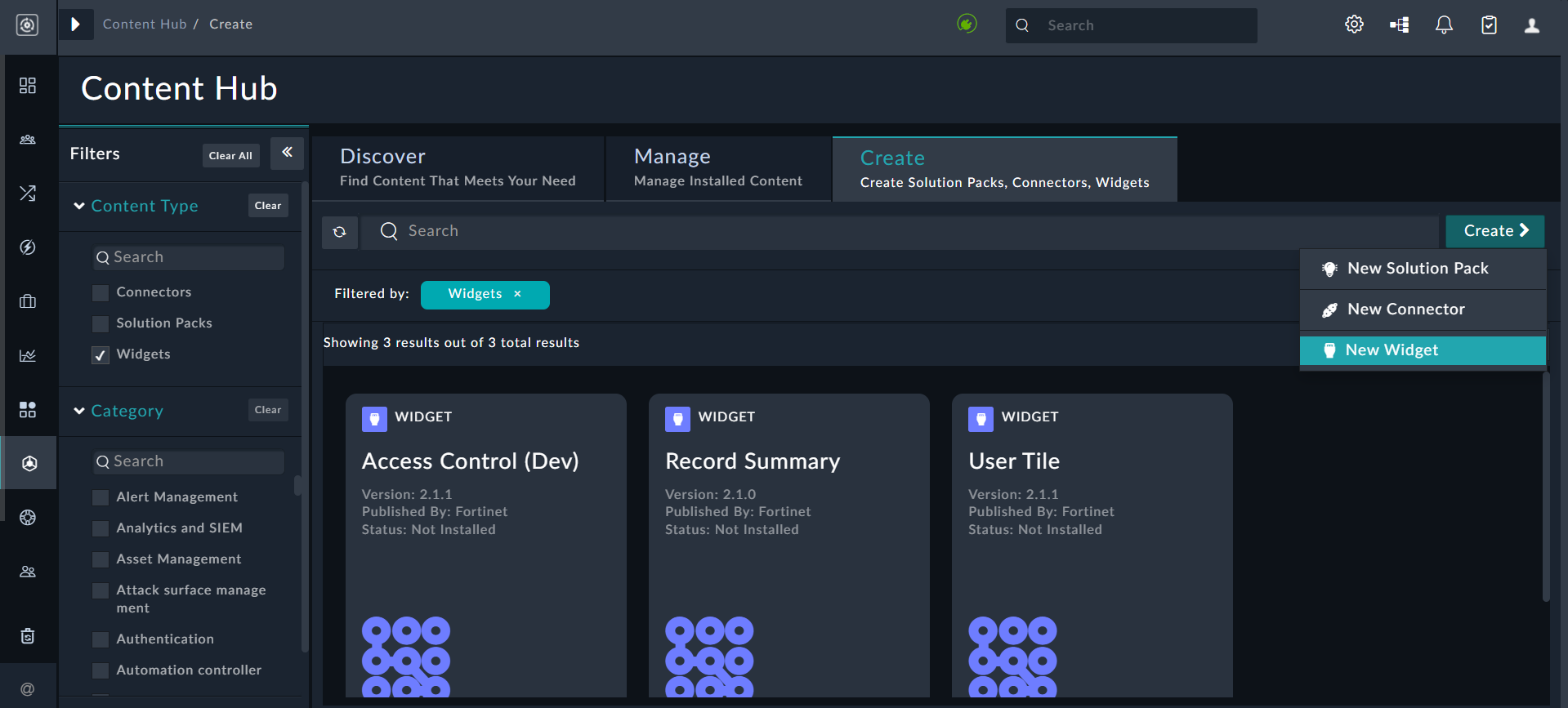
Task: Open the Record Summary widget card
Action: click(789, 545)
